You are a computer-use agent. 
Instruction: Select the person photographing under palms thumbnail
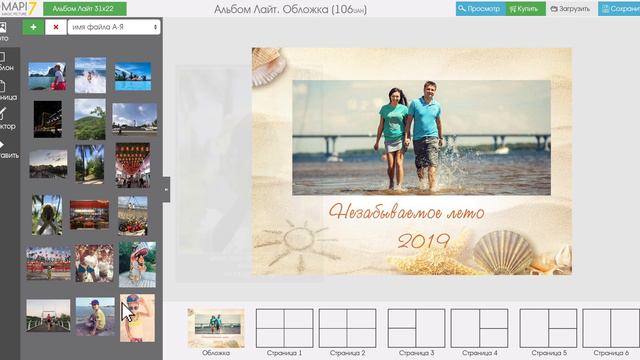click(47, 215)
